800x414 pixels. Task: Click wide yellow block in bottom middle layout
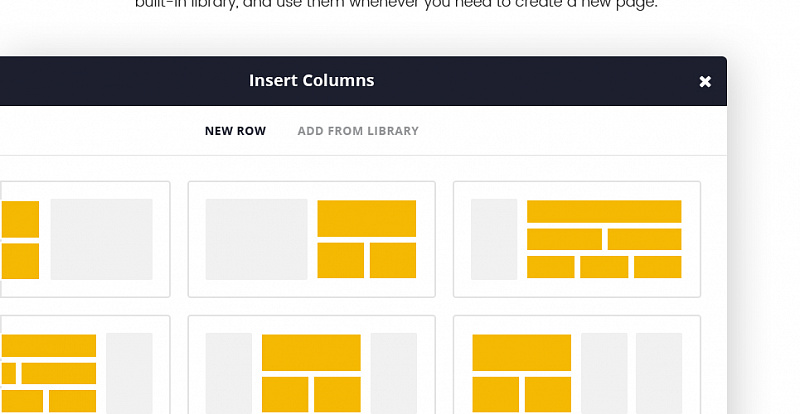[311, 352]
